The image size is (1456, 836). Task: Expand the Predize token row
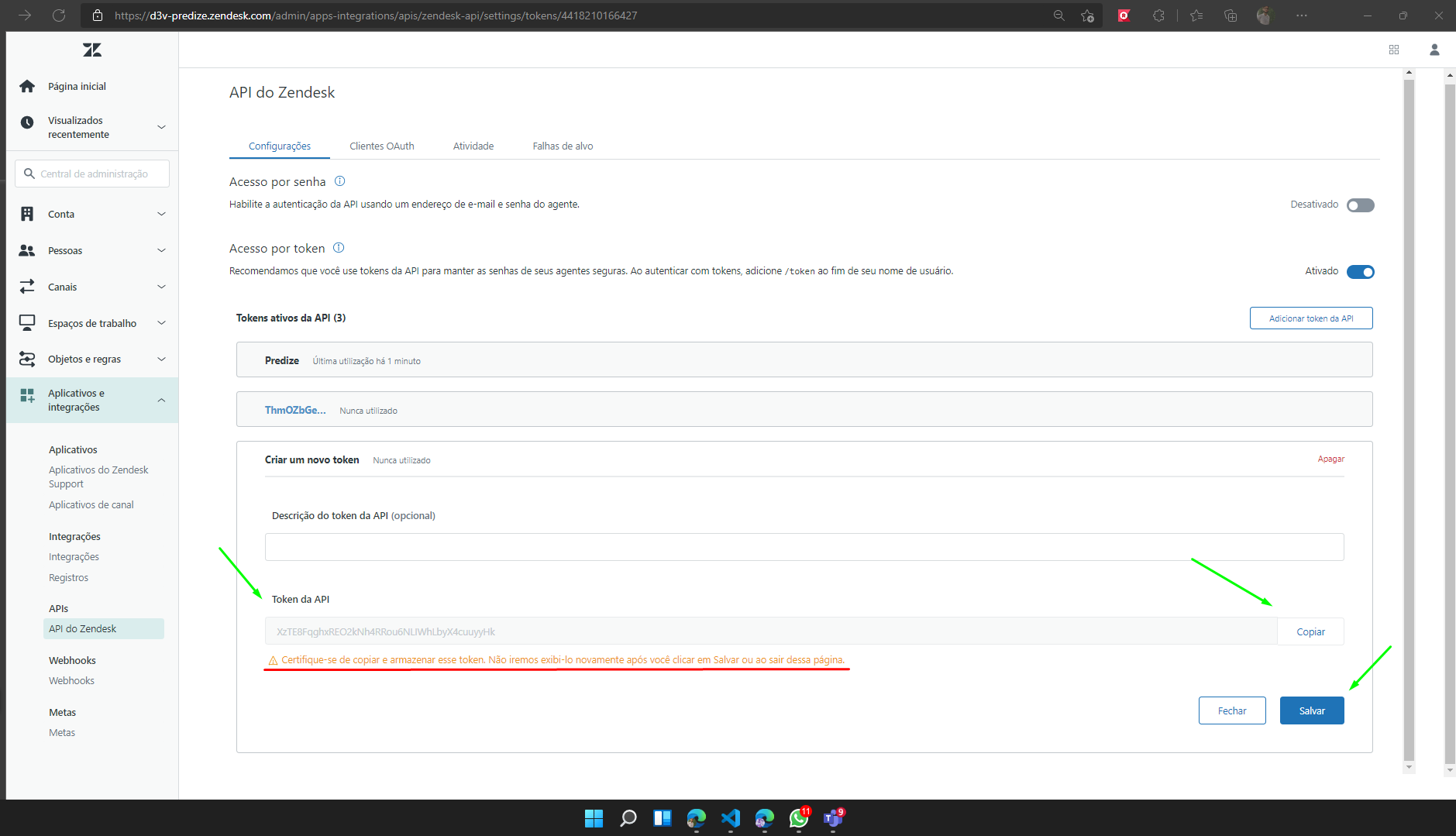pyautogui.click(x=804, y=360)
